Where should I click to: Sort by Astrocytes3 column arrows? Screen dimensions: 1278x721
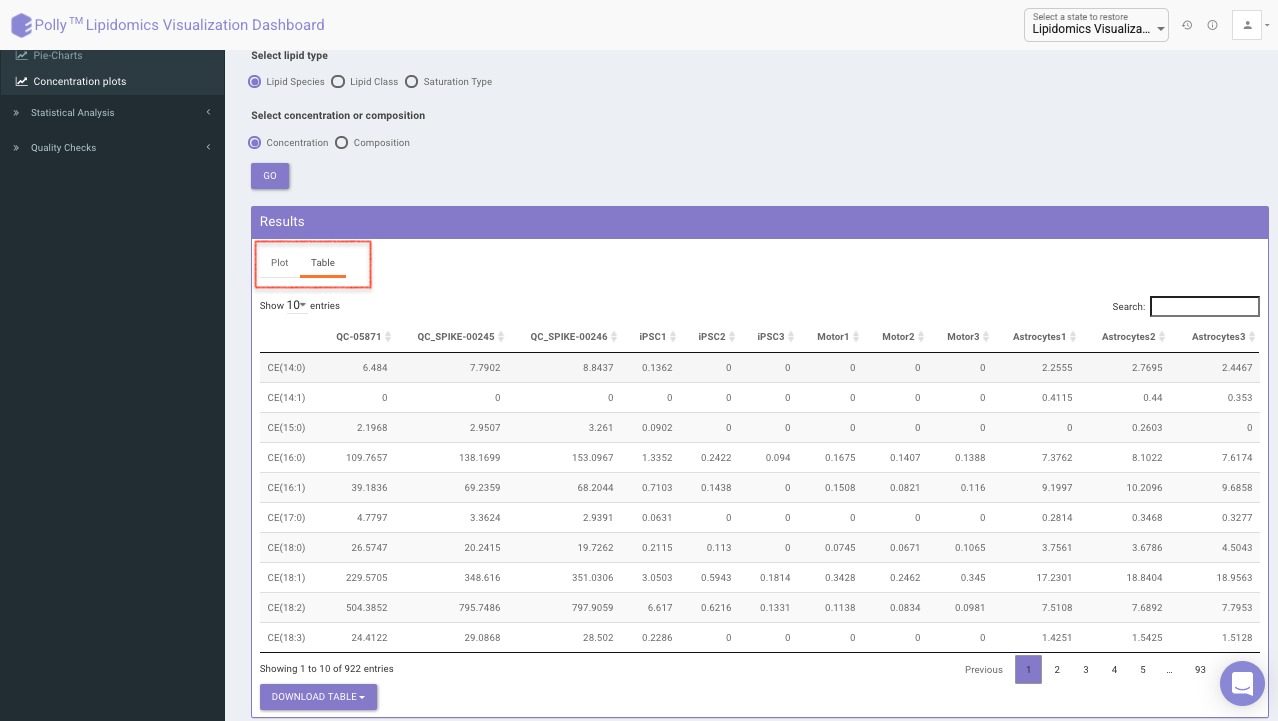(1253, 337)
